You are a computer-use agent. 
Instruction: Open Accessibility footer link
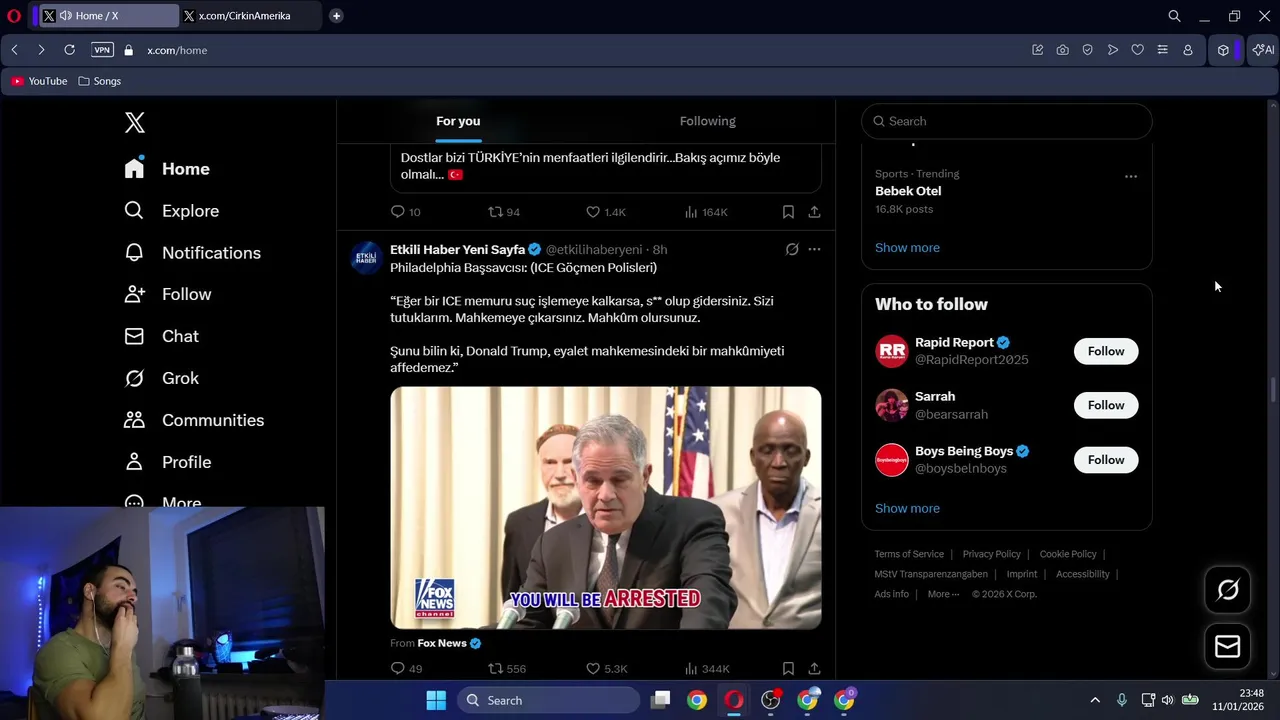[1083, 574]
